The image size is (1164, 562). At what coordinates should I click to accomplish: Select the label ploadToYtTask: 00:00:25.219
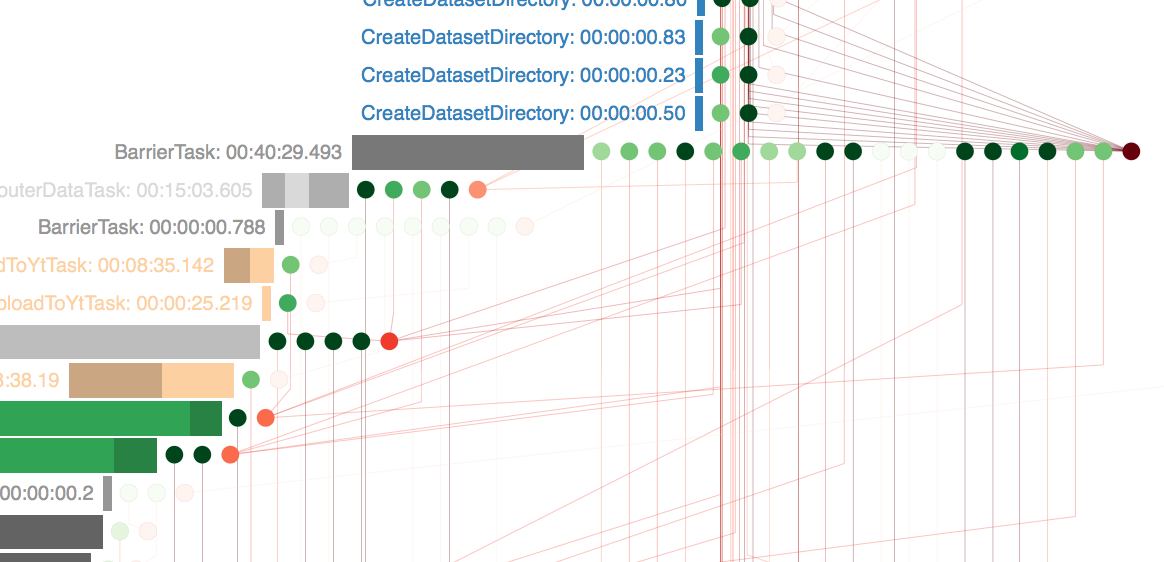point(126,304)
